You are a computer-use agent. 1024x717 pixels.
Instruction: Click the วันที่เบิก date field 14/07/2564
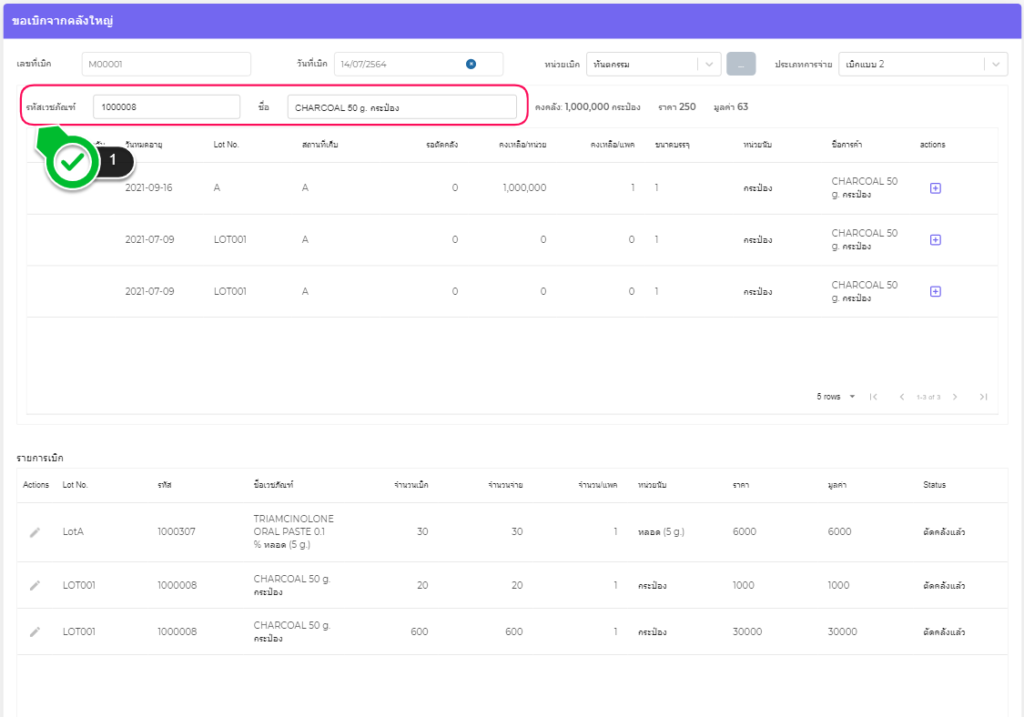(400, 64)
